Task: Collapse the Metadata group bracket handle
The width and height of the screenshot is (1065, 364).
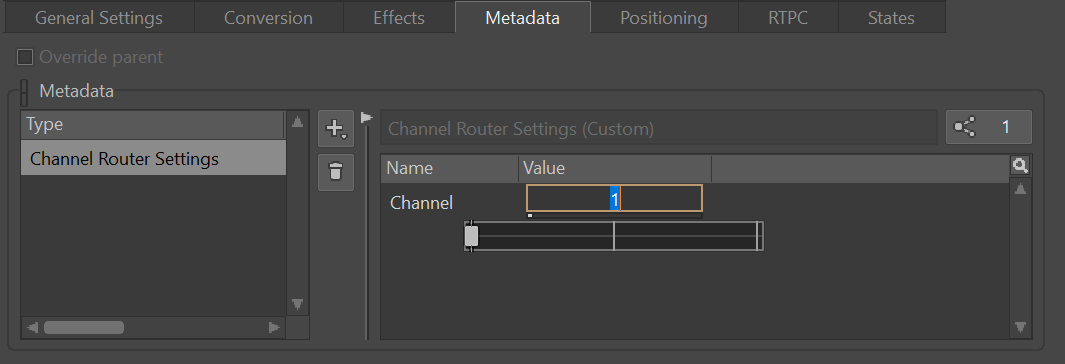Action: coord(25,92)
